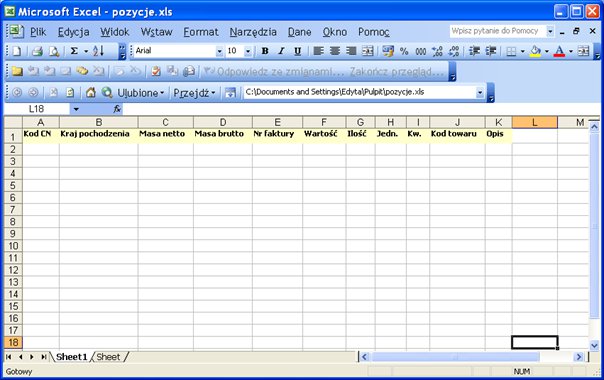The width and height of the screenshot is (604, 380).
Task: Open Print Preview with magnifier icon
Action: [x=54, y=51]
